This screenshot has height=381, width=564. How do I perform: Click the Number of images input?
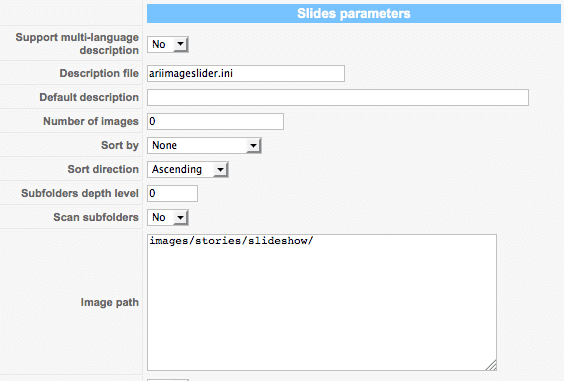[215, 121]
